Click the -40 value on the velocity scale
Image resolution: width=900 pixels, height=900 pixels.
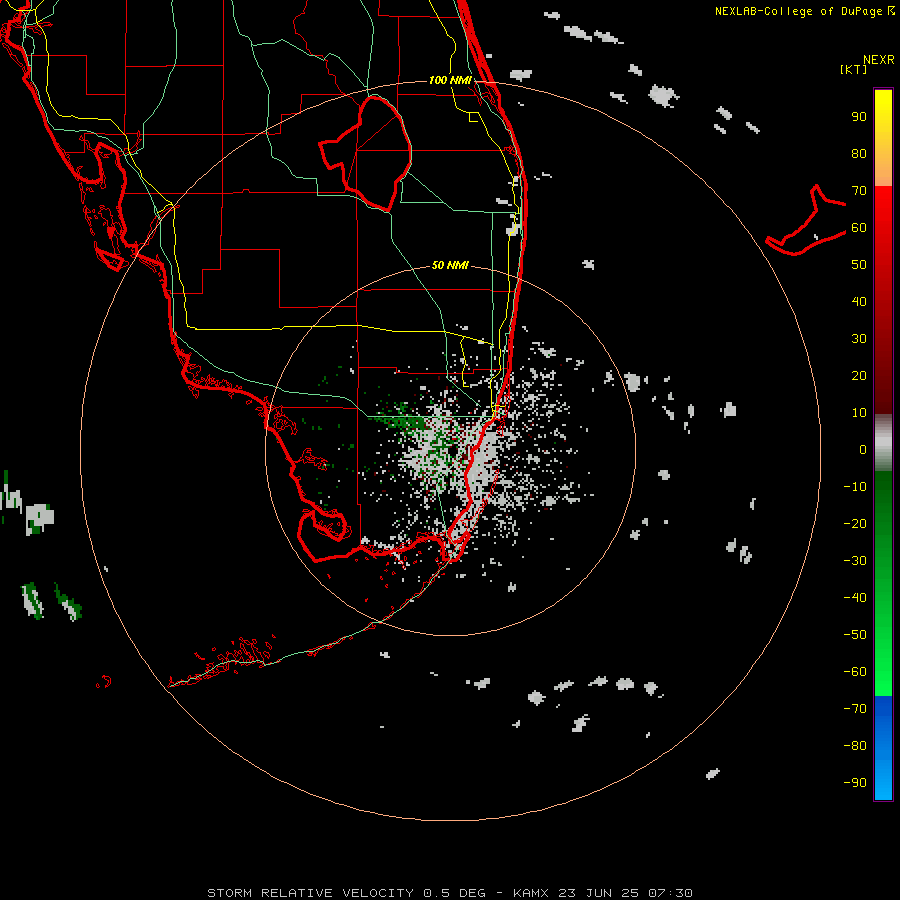pos(855,598)
